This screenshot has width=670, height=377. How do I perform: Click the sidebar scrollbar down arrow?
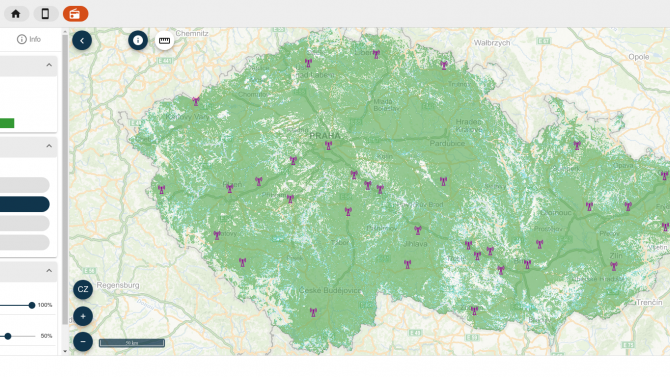[65, 351]
